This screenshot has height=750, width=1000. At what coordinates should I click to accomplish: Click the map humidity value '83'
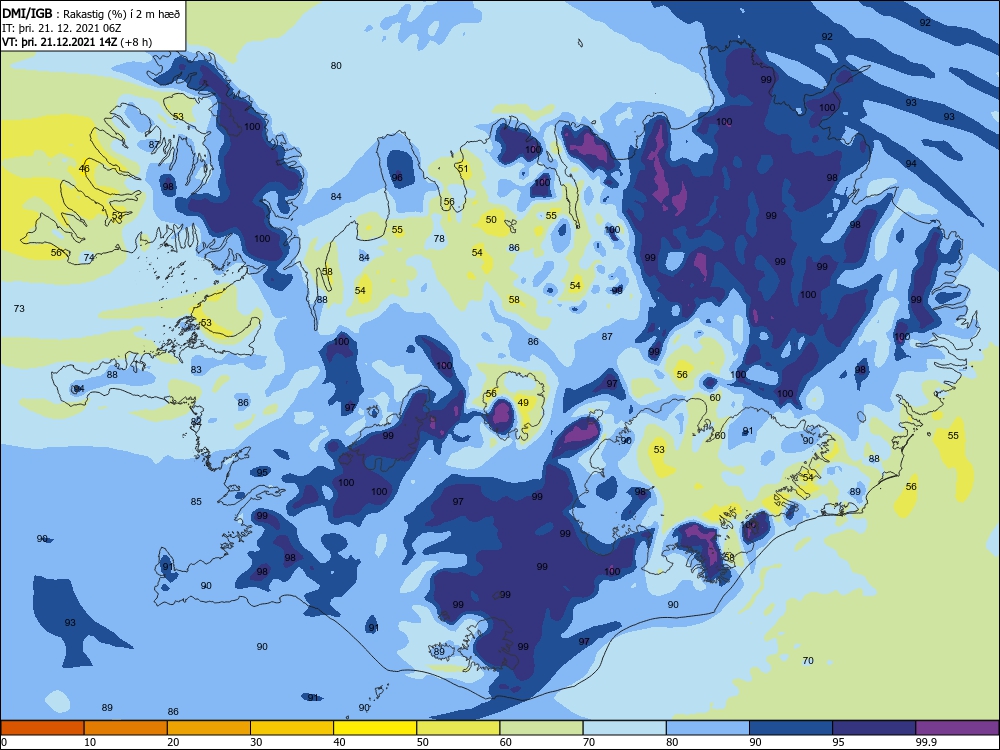[196, 369]
